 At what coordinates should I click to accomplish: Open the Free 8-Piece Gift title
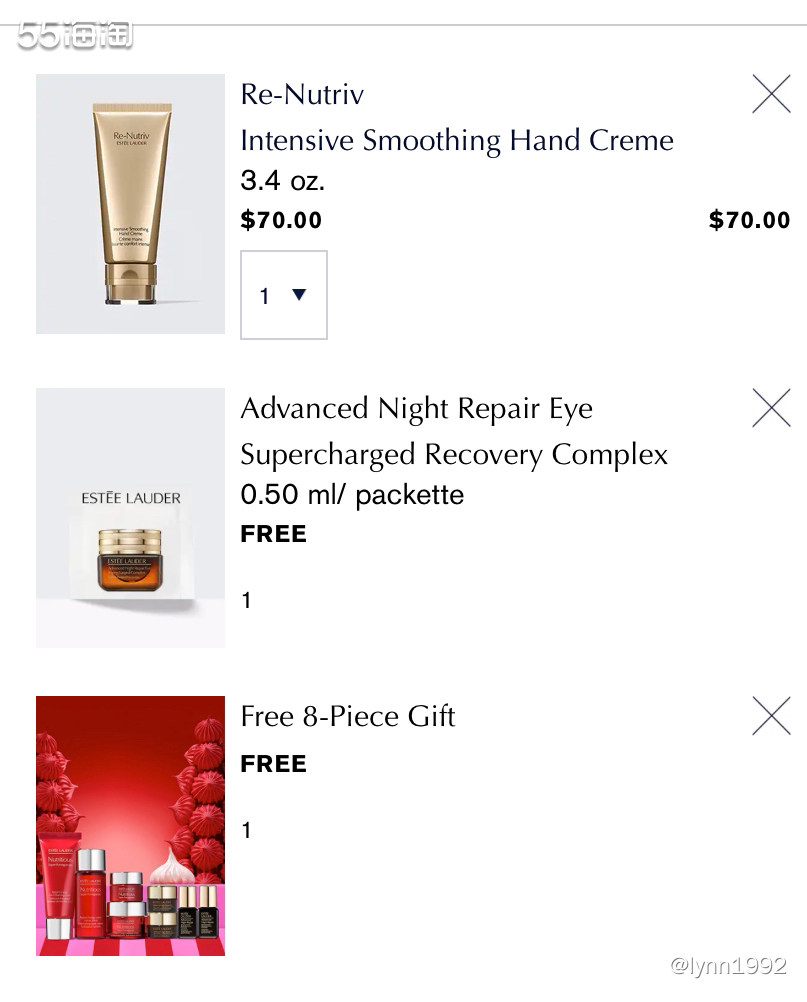348,717
